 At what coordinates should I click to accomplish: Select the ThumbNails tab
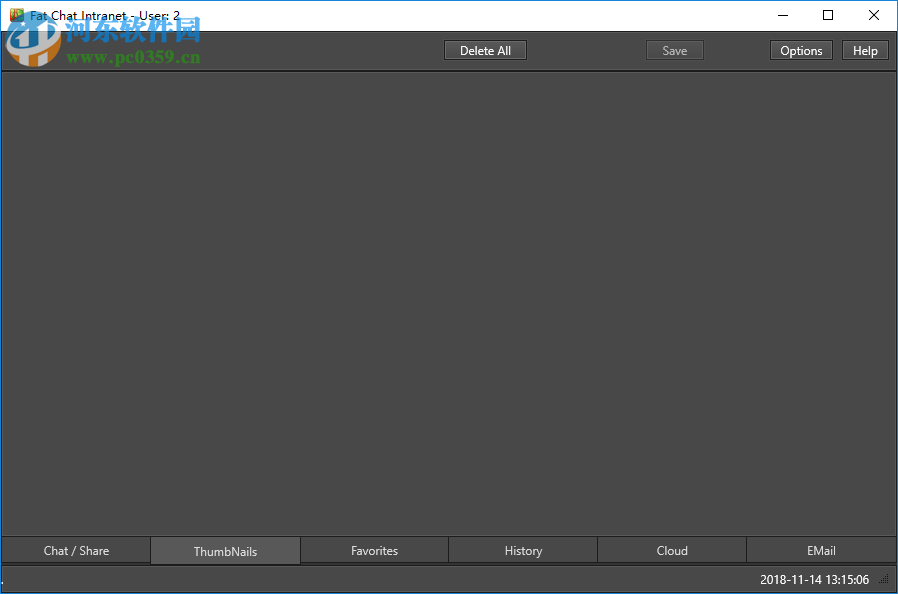click(x=225, y=551)
